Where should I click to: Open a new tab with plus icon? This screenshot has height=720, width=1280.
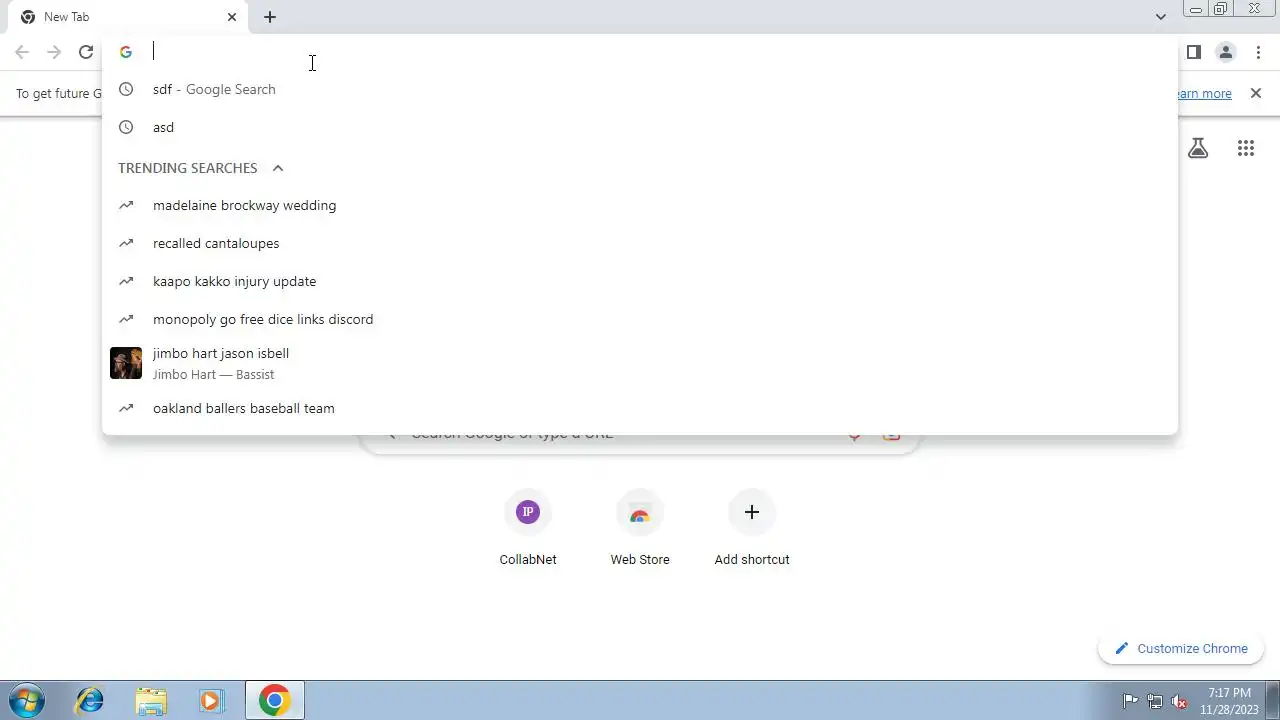tap(270, 17)
